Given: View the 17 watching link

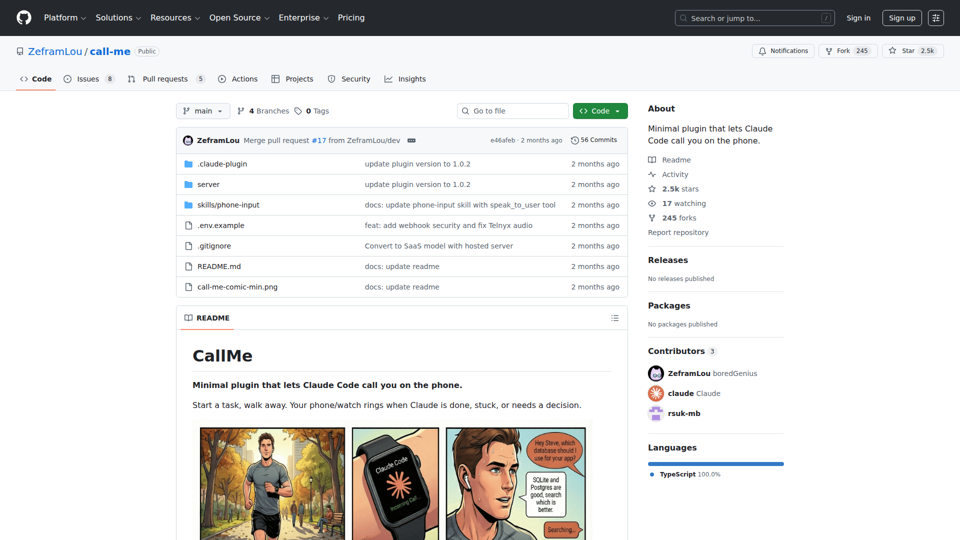Looking at the screenshot, I should pyautogui.click(x=677, y=203).
